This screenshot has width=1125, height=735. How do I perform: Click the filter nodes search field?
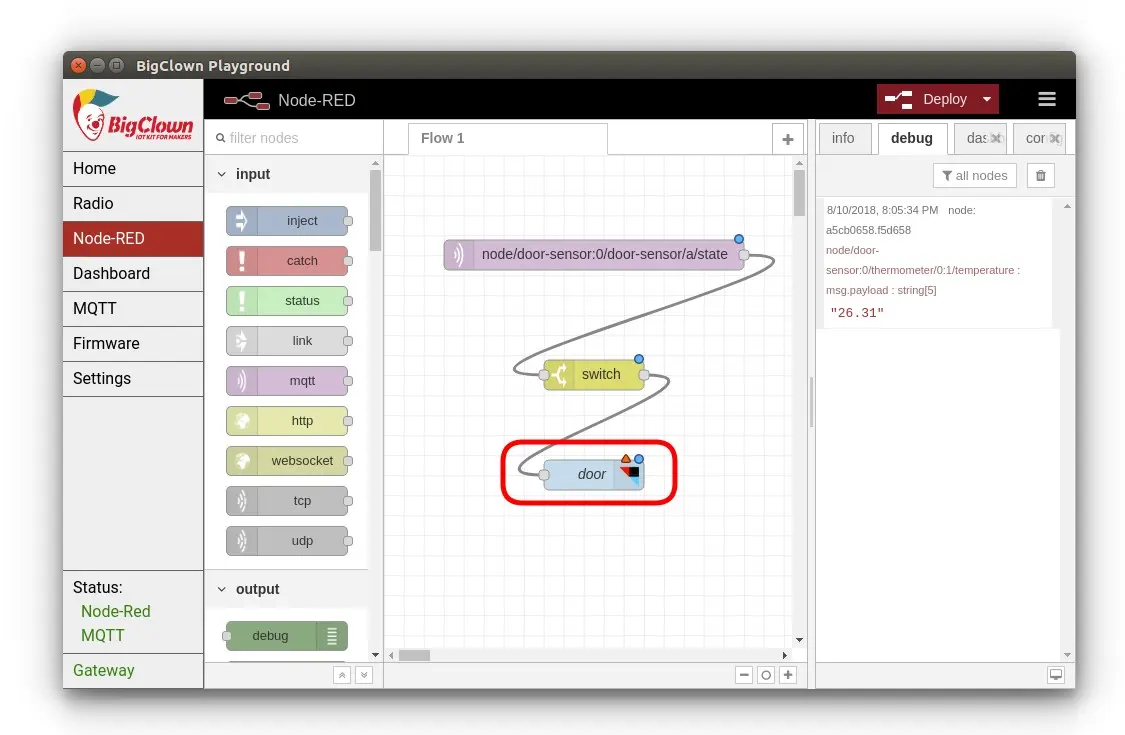click(294, 138)
